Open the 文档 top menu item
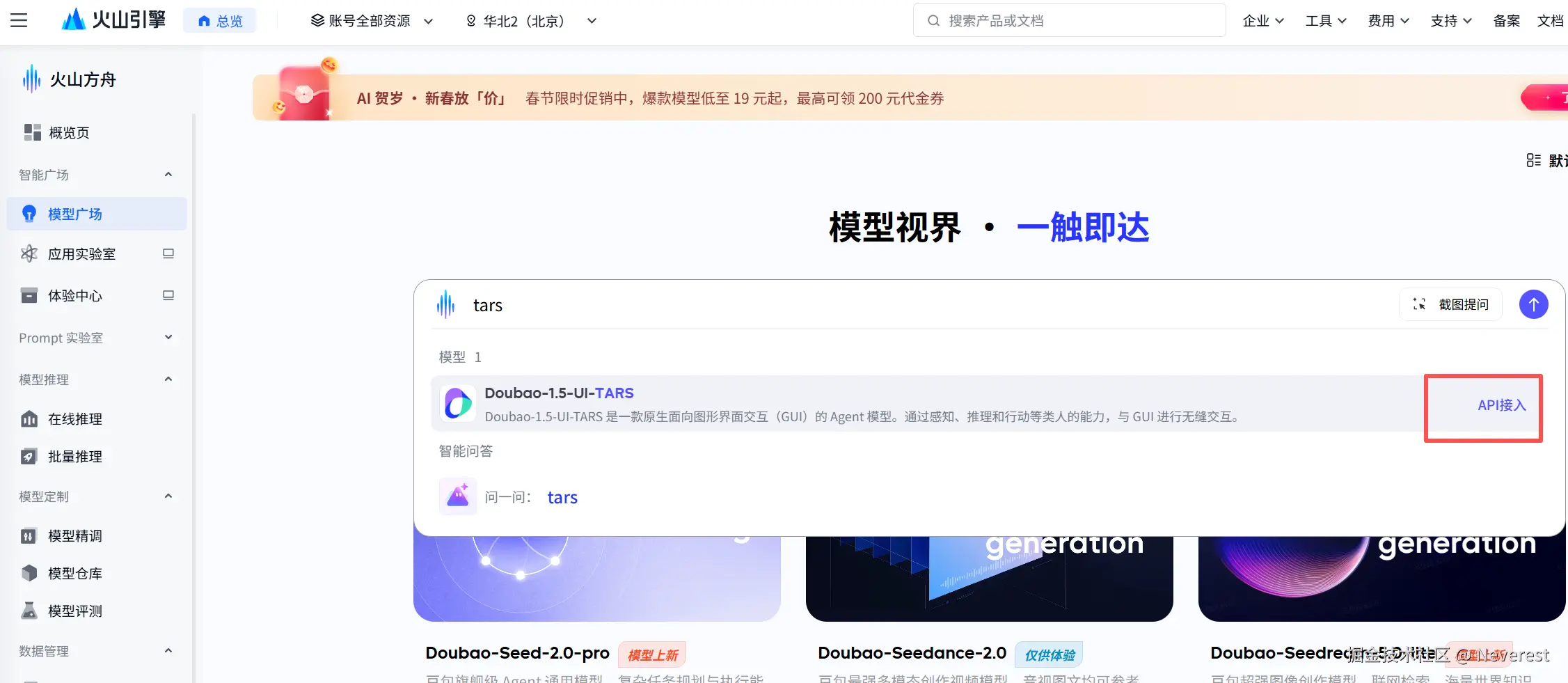Viewport: 1568px width, 683px height. [x=1551, y=21]
